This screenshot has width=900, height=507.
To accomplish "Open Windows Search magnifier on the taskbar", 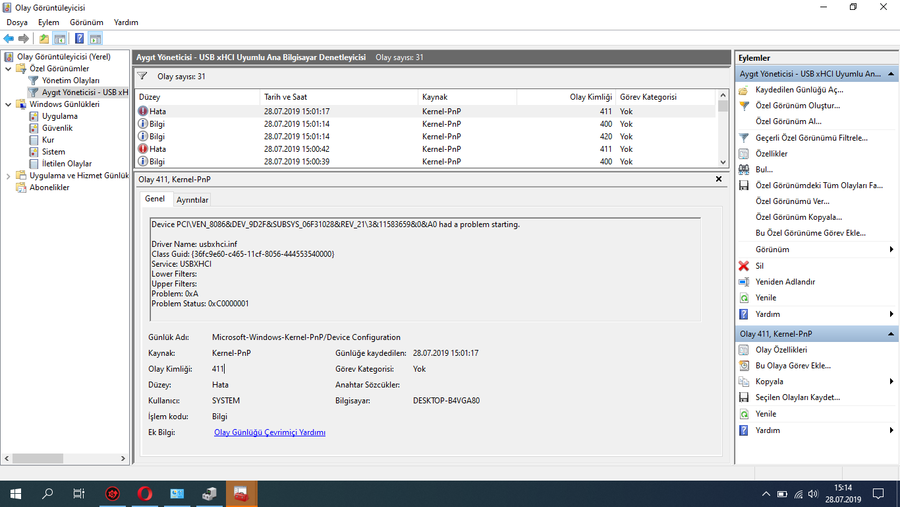I will point(47,494).
